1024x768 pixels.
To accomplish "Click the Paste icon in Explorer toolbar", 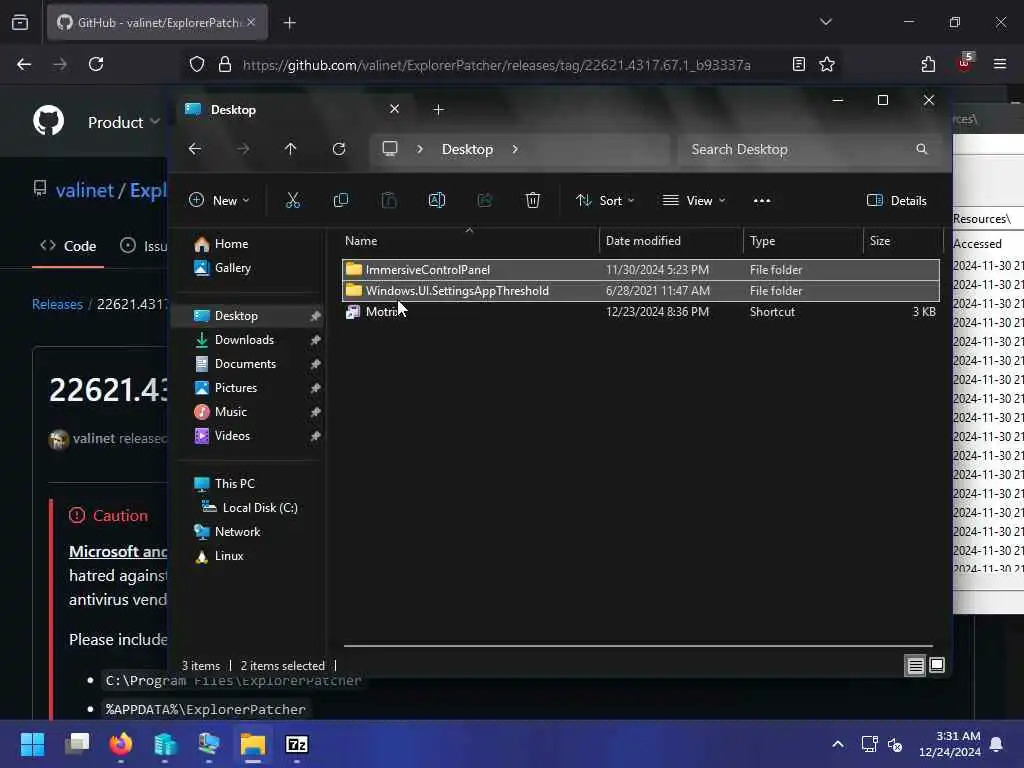I will (x=389, y=200).
